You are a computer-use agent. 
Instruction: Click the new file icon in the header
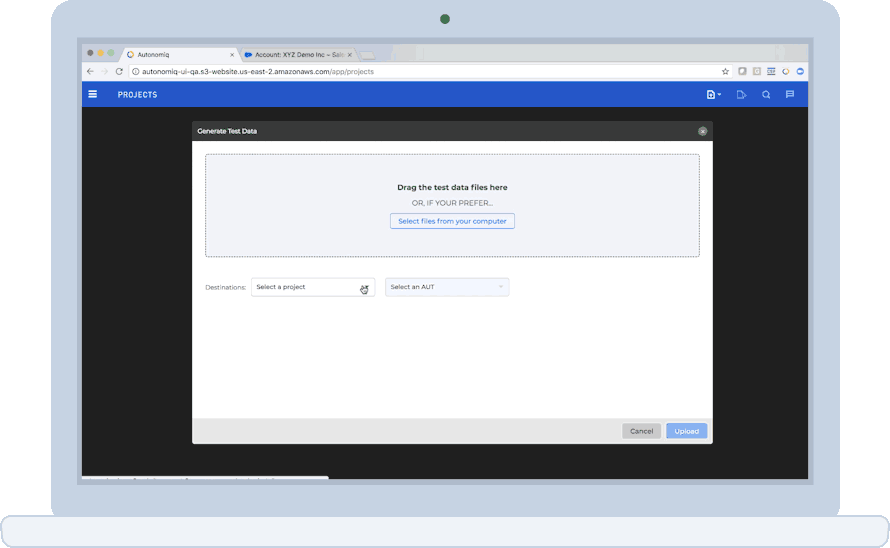(x=713, y=95)
